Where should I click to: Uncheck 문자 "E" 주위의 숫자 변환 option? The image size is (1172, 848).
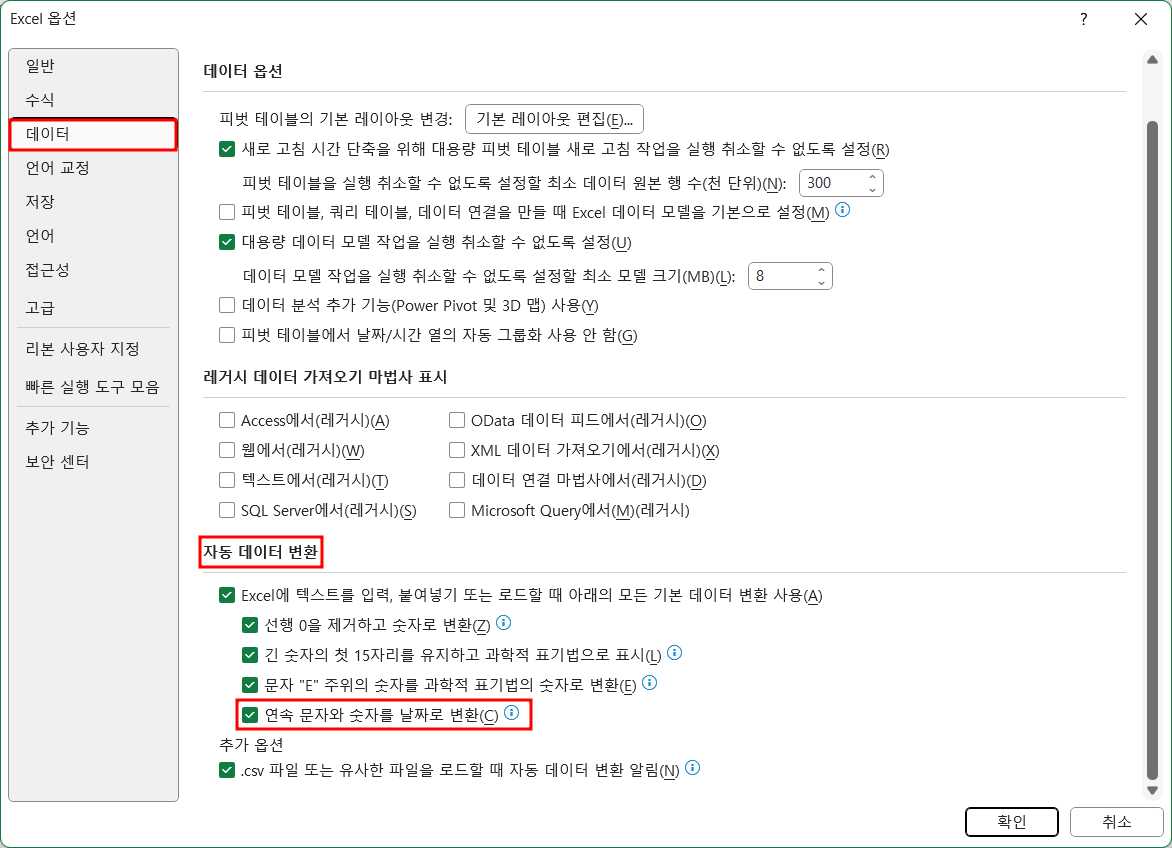(250, 685)
